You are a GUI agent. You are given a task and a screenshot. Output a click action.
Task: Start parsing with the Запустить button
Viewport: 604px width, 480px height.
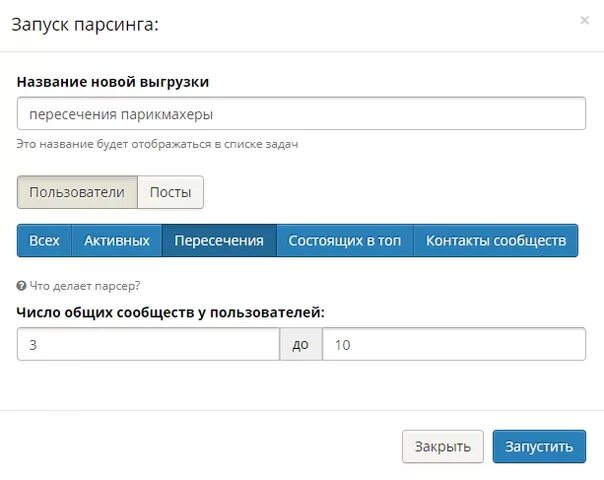tap(539, 446)
